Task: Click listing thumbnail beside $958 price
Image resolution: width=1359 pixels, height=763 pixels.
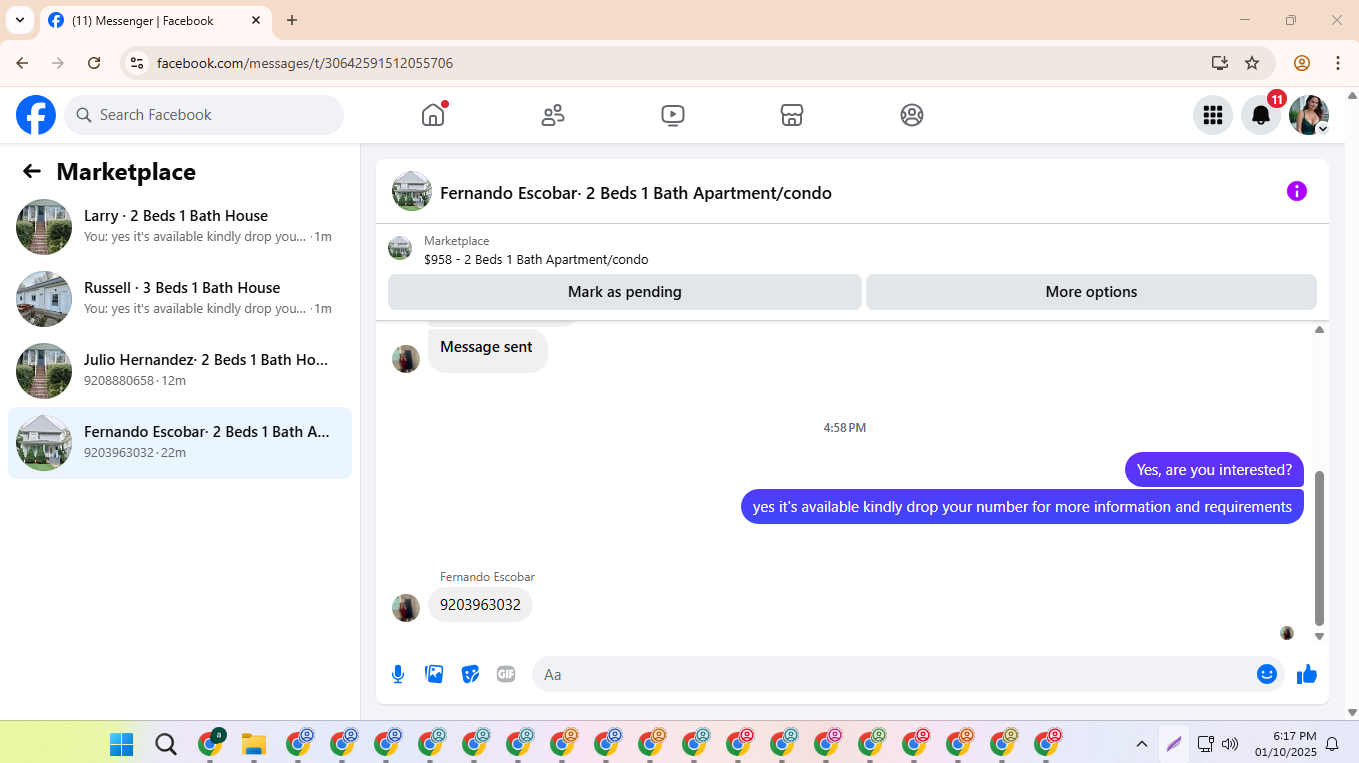Action: (400, 248)
